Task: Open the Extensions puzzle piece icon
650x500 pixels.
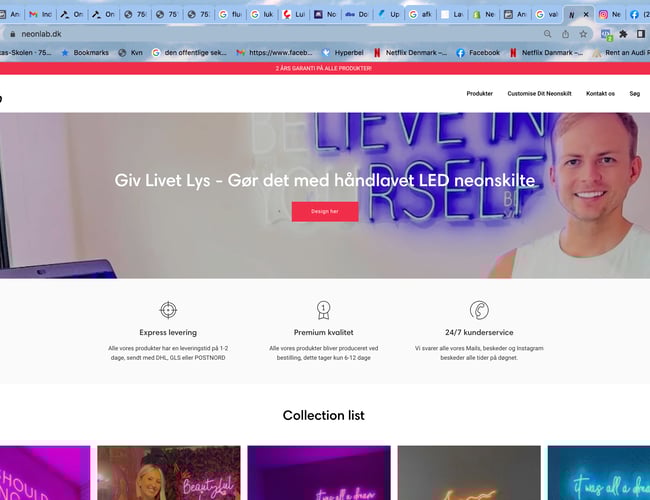Action: pos(623,34)
